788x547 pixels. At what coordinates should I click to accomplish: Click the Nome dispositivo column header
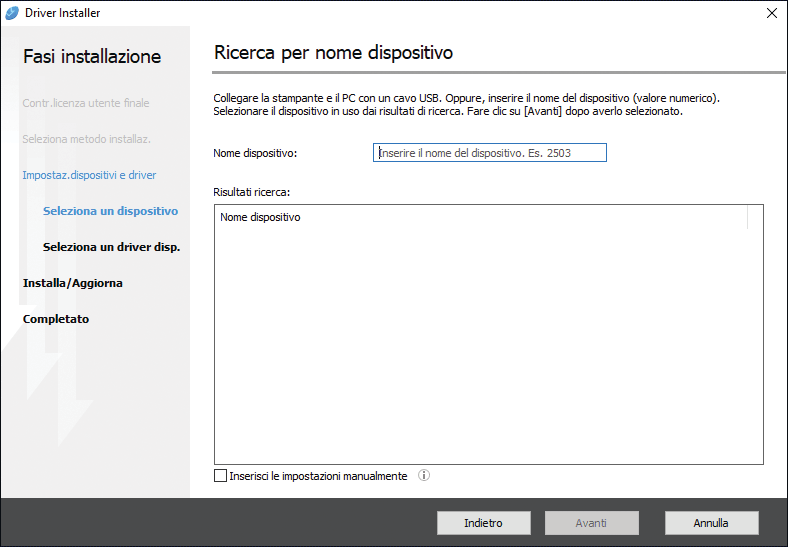coord(481,217)
